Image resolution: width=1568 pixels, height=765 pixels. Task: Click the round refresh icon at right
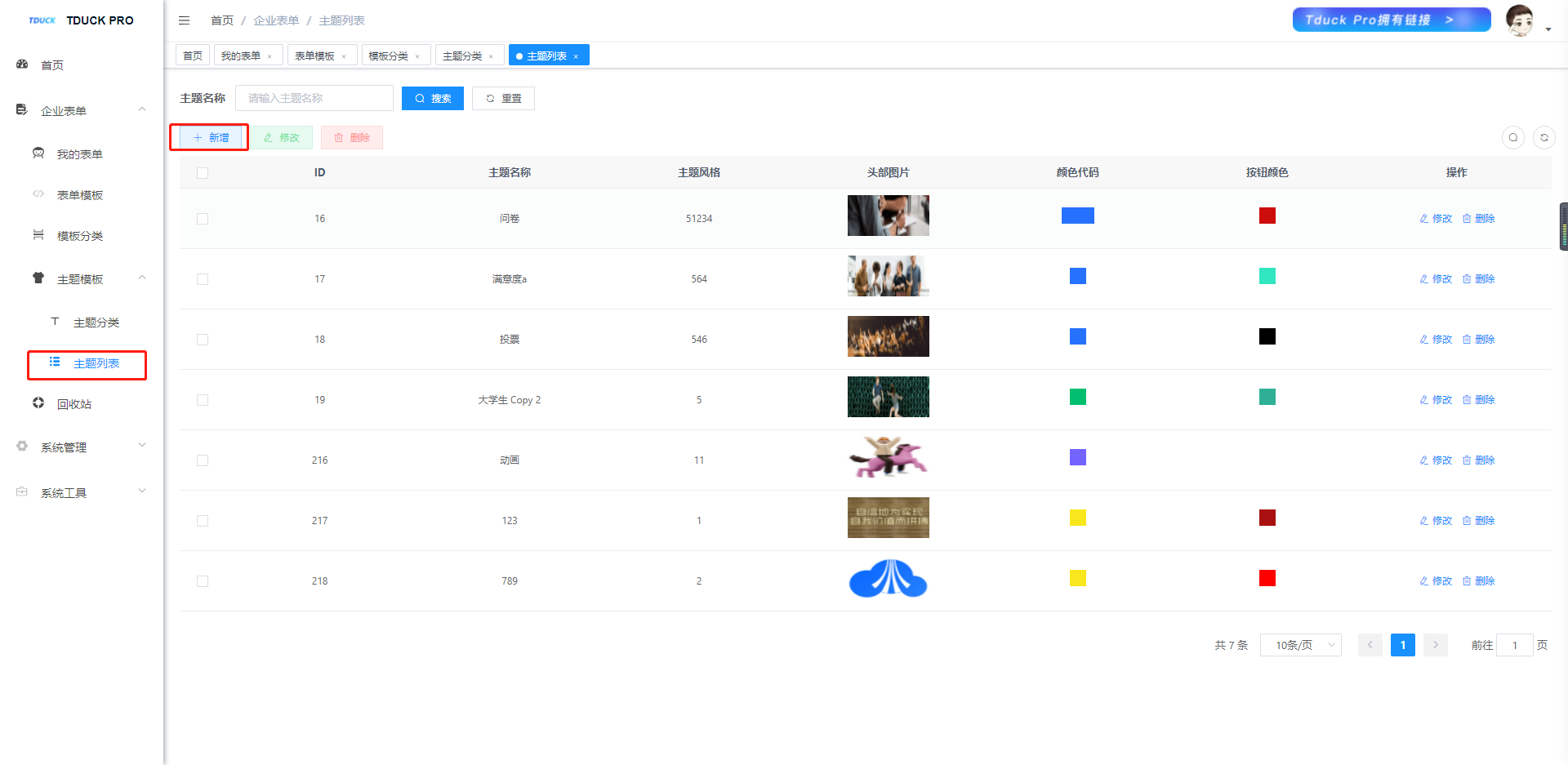[1543, 138]
